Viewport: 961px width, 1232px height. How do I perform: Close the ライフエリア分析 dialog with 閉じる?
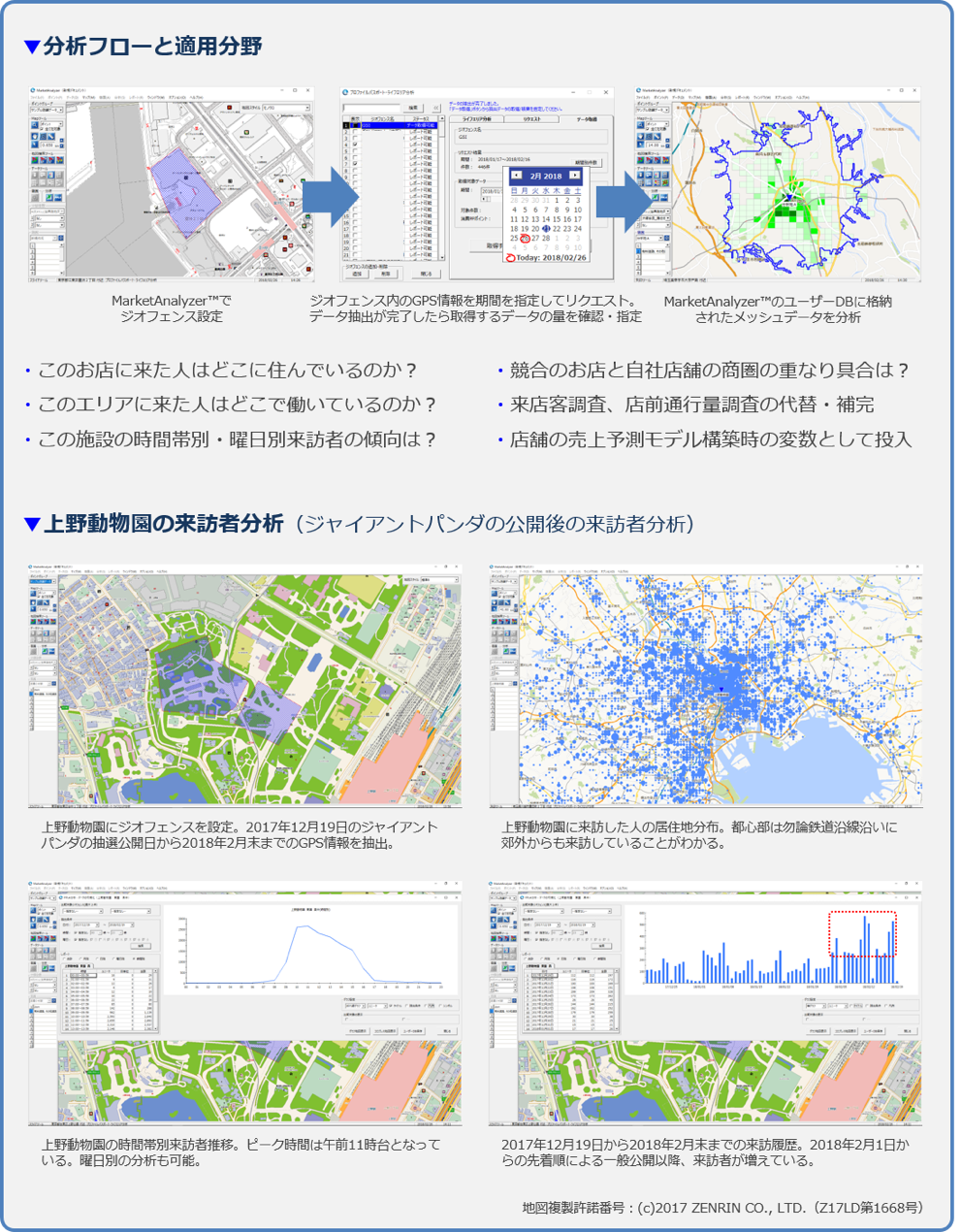[x=426, y=275]
